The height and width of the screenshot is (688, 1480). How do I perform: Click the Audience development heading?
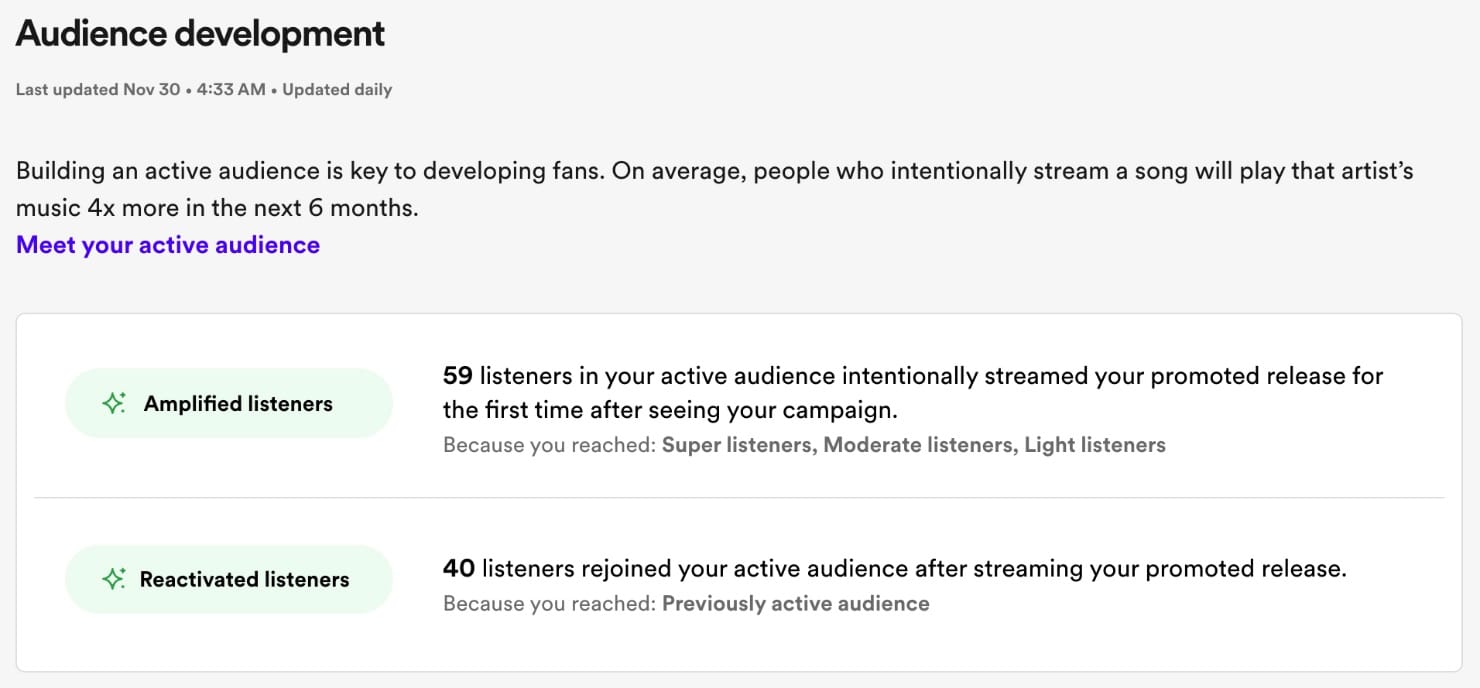[199, 33]
